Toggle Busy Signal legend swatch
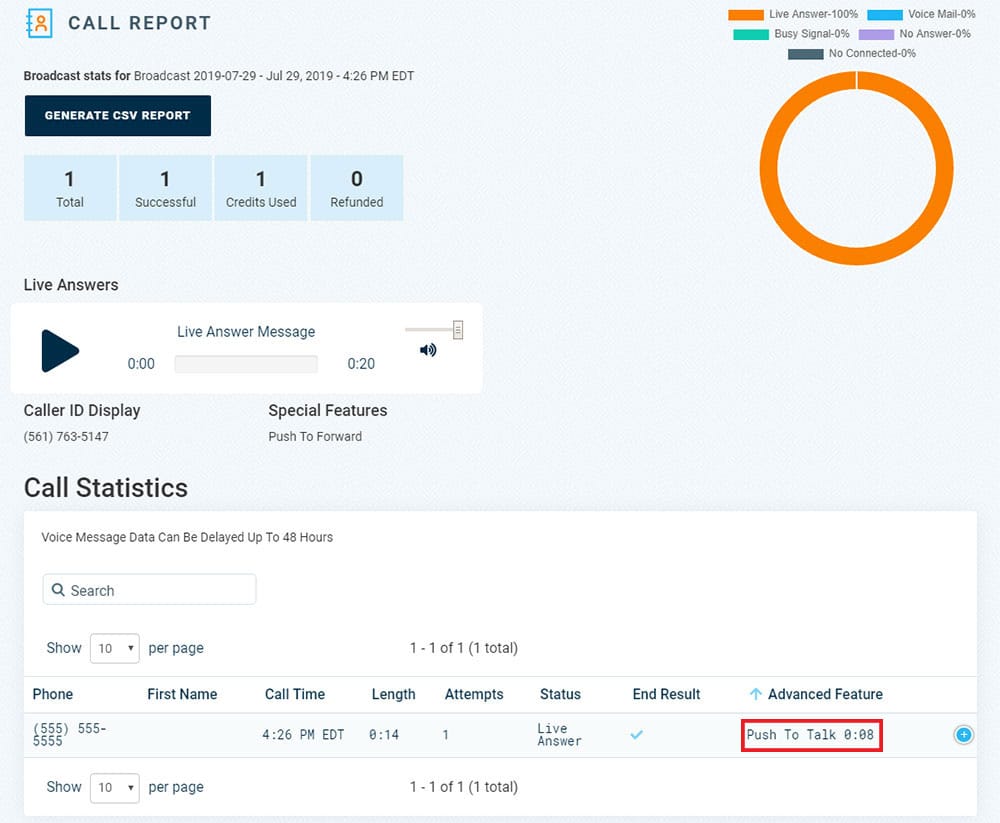1000x823 pixels. 751,34
